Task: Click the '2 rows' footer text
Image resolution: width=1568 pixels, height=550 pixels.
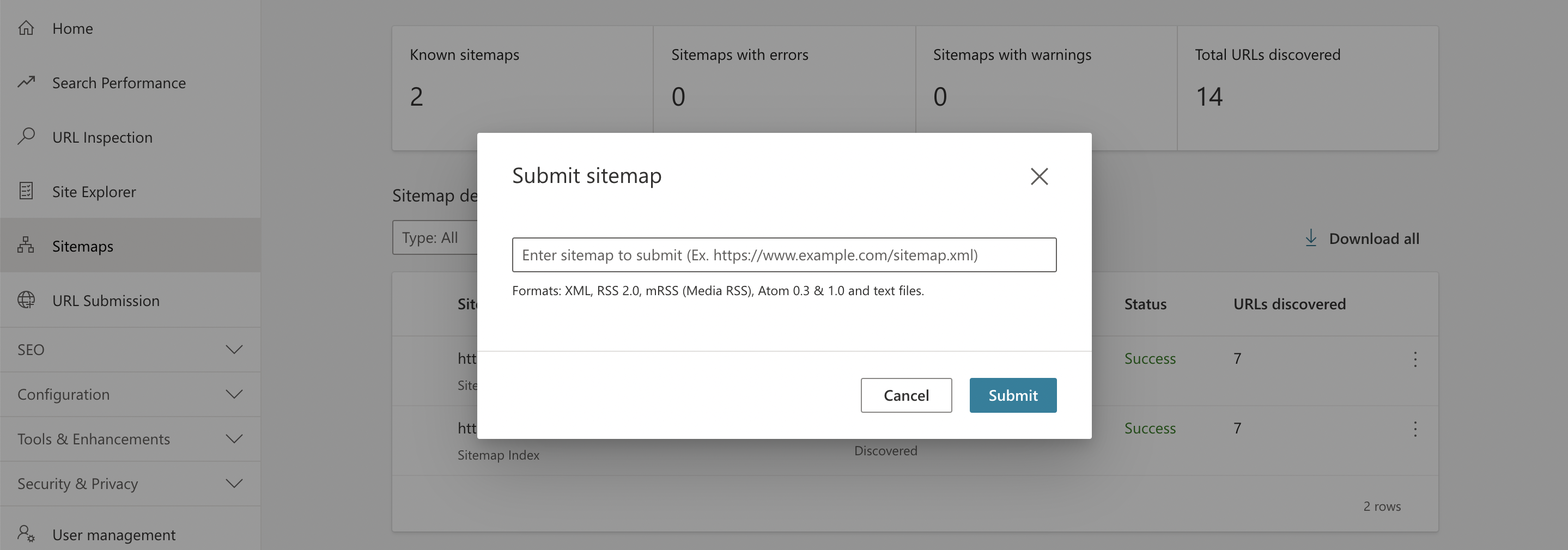Action: [1382, 506]
